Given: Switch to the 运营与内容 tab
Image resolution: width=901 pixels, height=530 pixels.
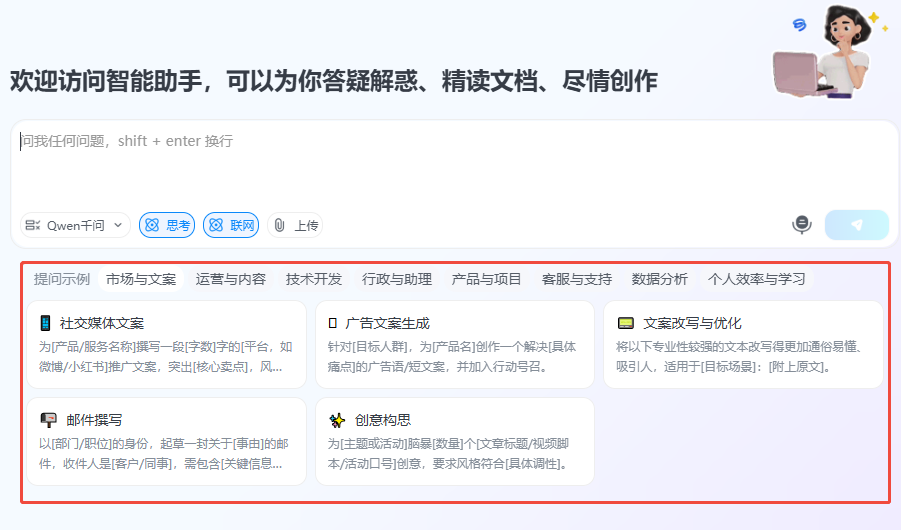Looking at the screenshot, I should point(230,279).
